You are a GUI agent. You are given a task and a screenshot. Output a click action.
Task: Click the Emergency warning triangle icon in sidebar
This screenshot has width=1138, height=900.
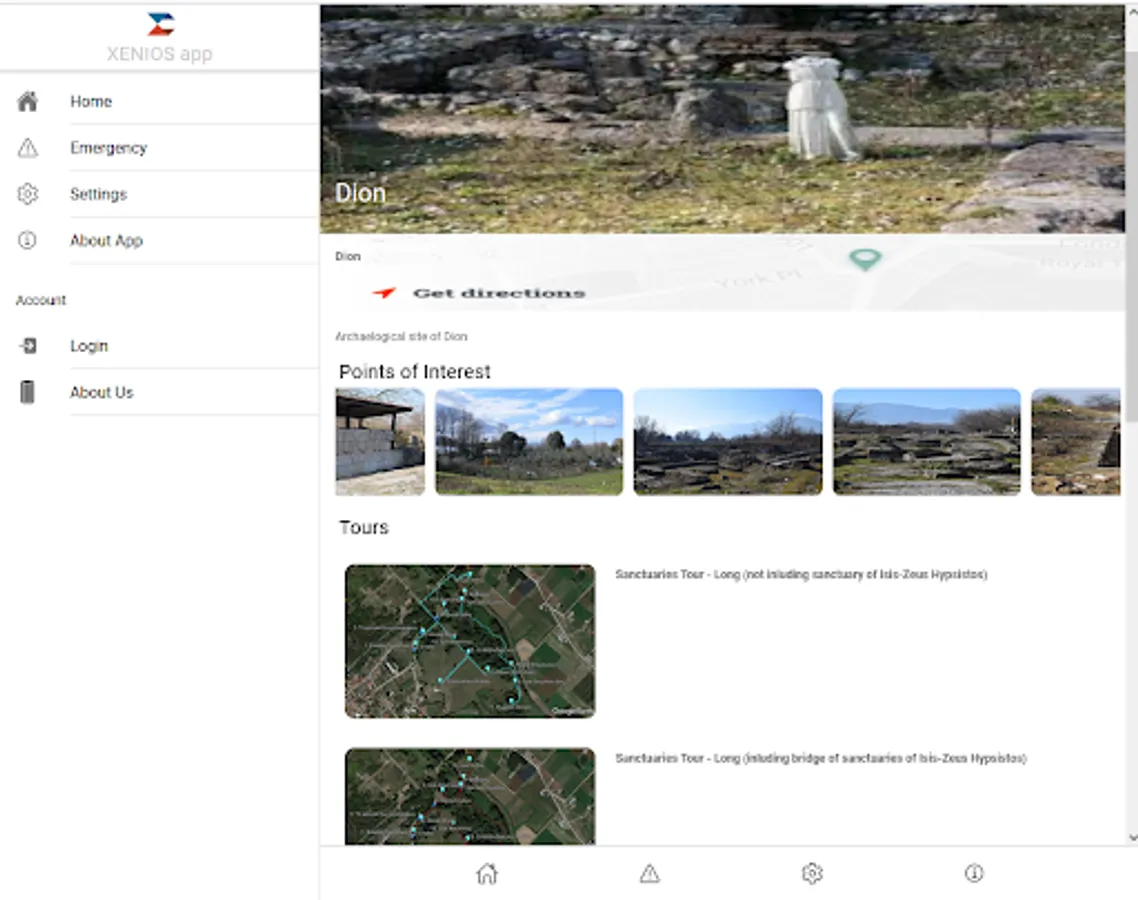(x=28, y=148)
